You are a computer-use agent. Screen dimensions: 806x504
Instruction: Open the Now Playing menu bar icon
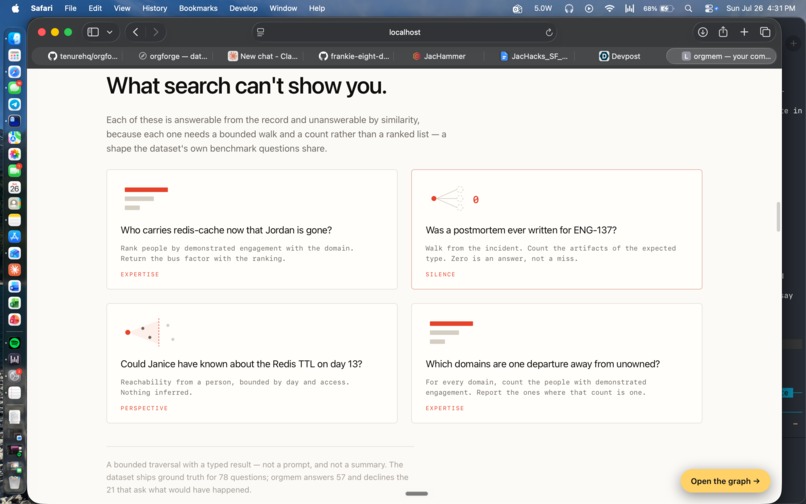pos(589,8)
